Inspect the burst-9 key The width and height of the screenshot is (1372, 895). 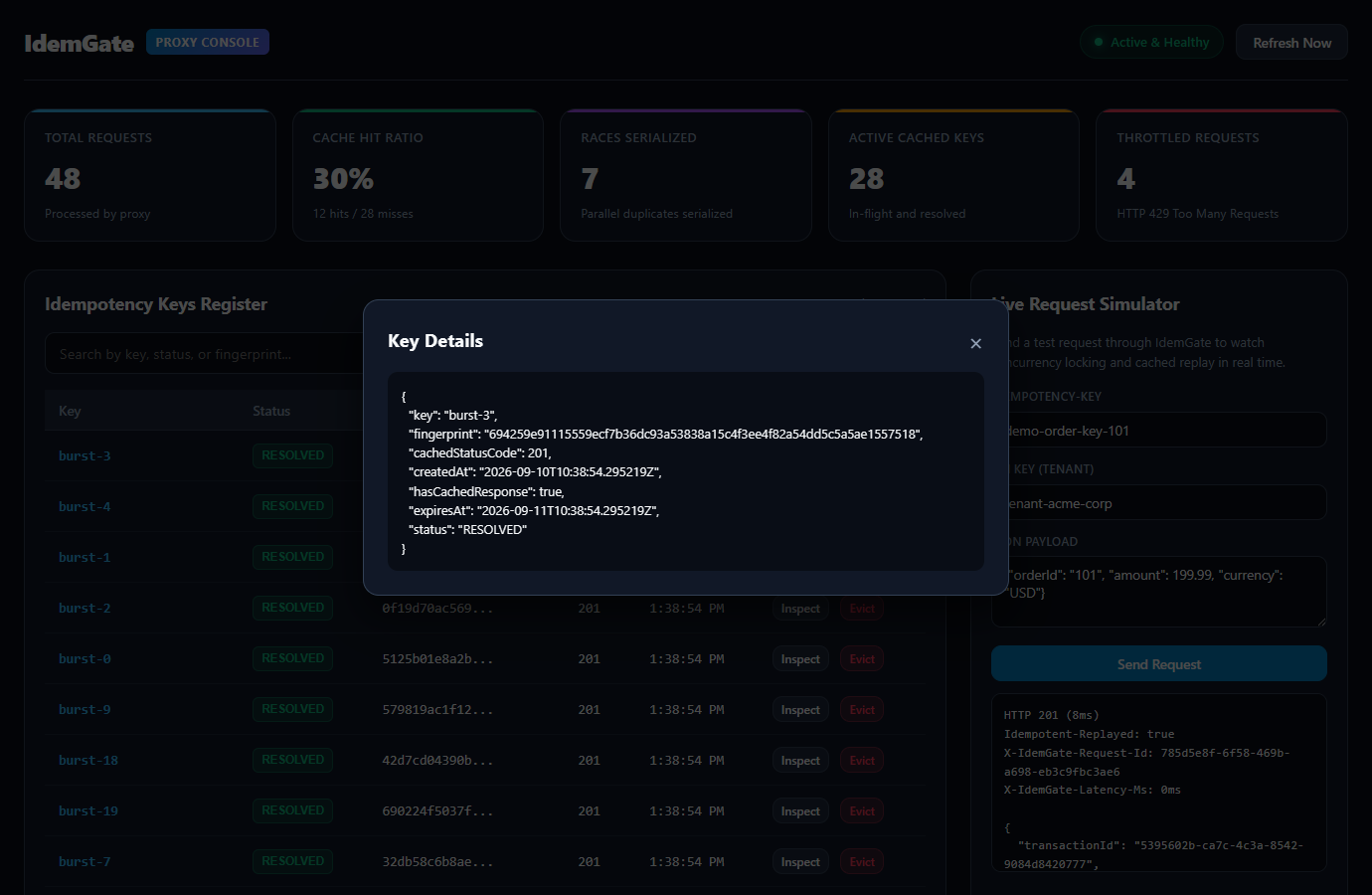pos(800,710)
